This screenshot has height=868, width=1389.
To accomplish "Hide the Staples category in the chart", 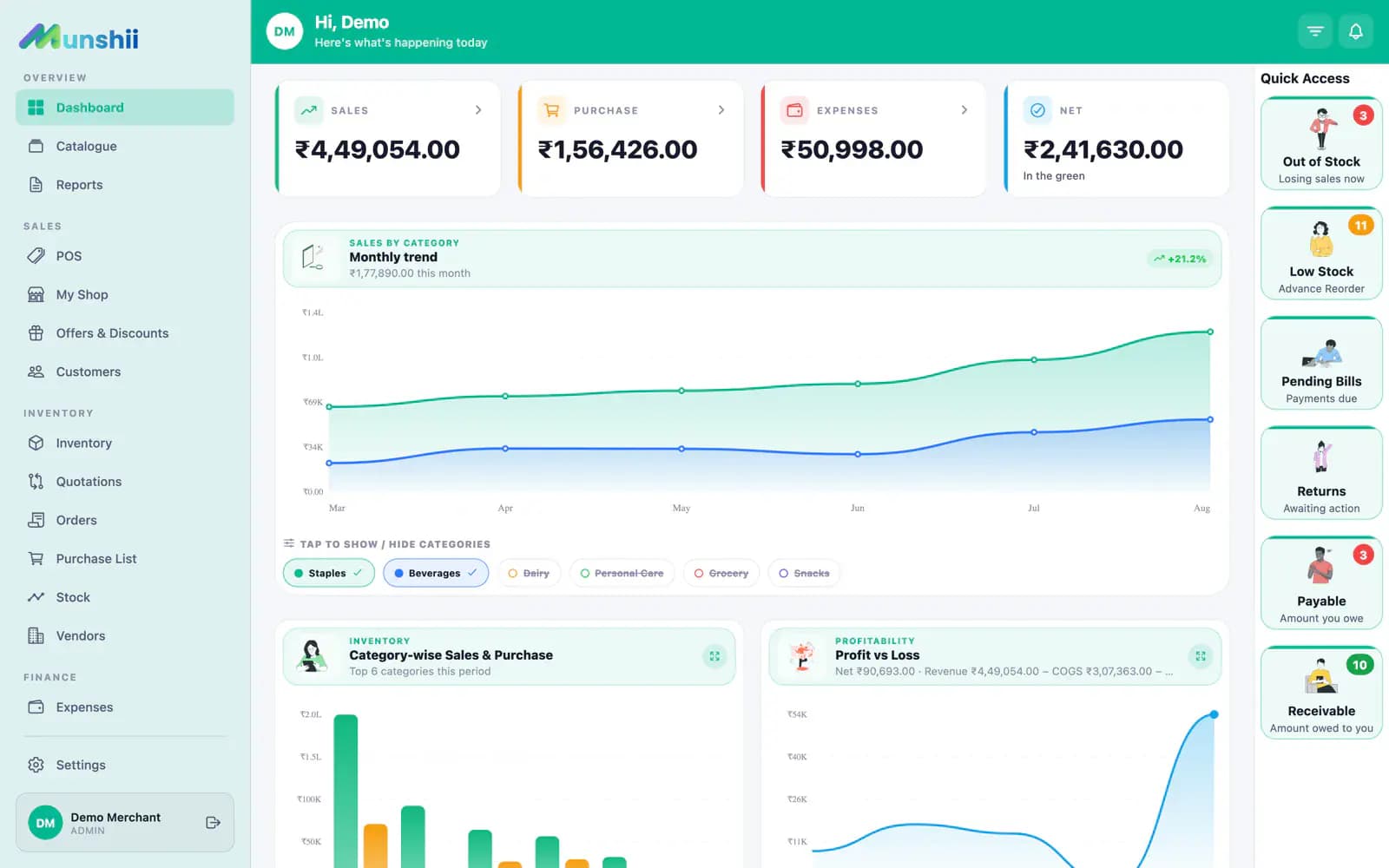I will click(329, 573).
